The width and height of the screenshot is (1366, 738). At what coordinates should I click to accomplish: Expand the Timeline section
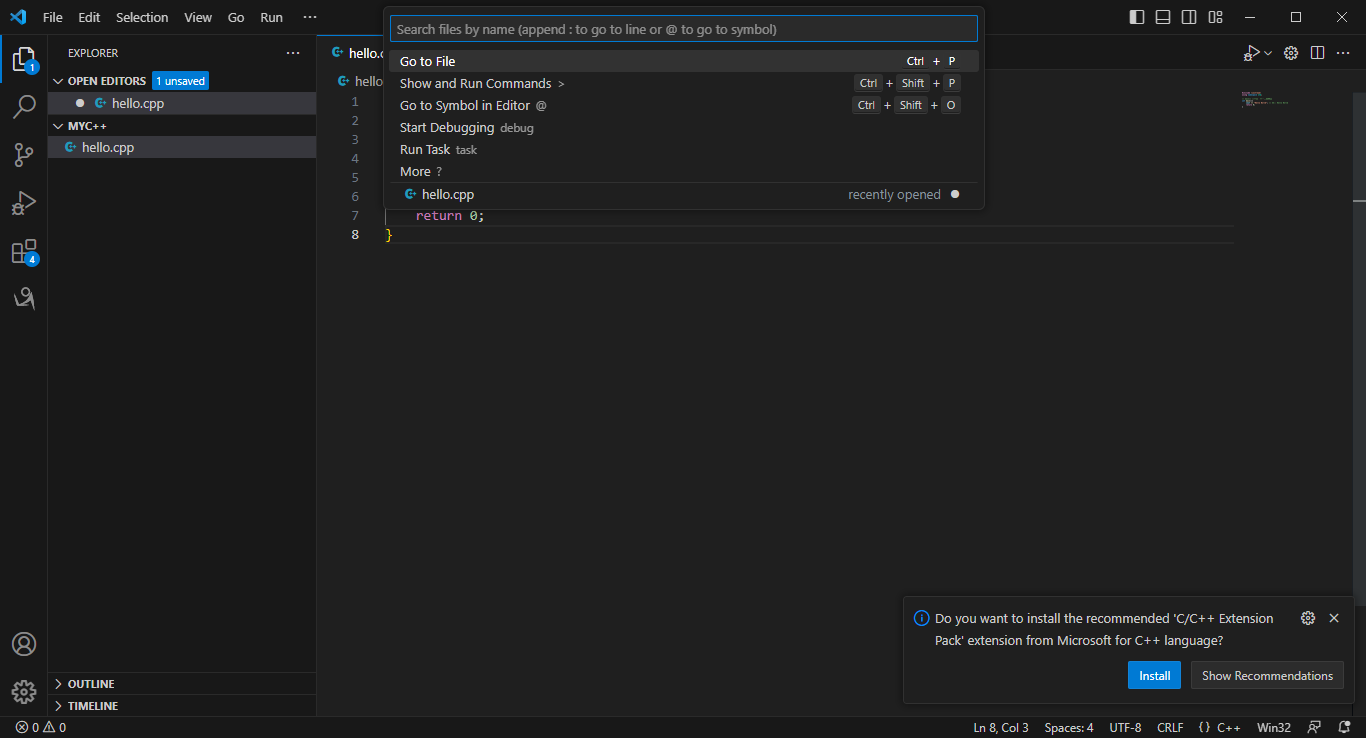[92, 706]
